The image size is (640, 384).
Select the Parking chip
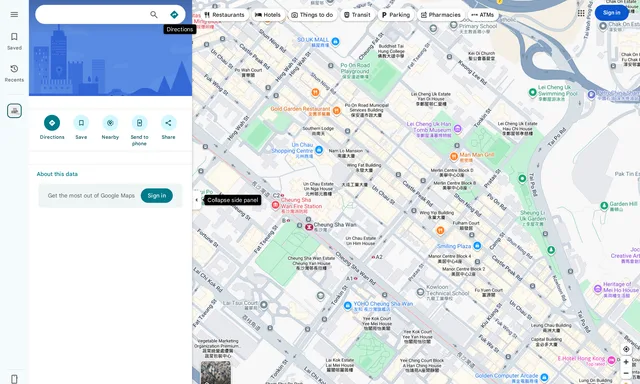coord(396,15)
